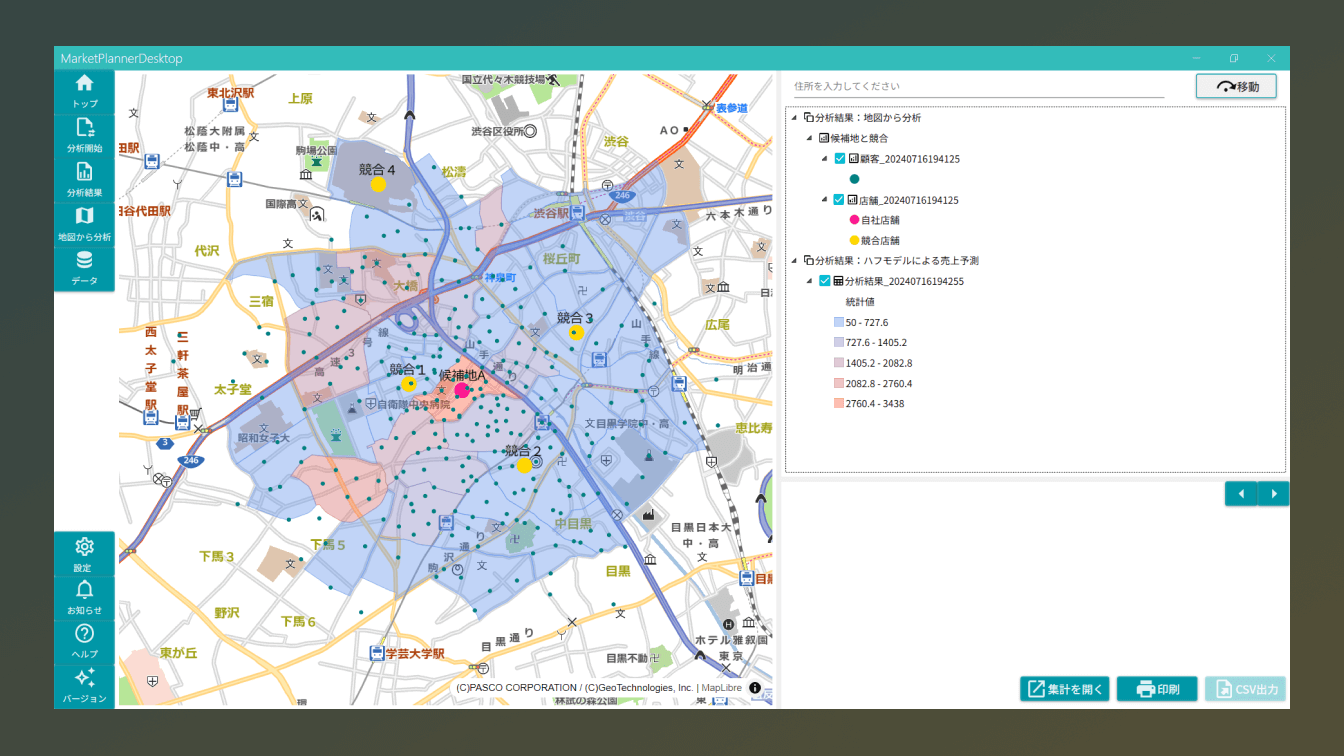Screen dimensions: 1344x756
Task: Uncheck the 店舗_20240716194125 layer checkbox
Action: pos(840,200)
